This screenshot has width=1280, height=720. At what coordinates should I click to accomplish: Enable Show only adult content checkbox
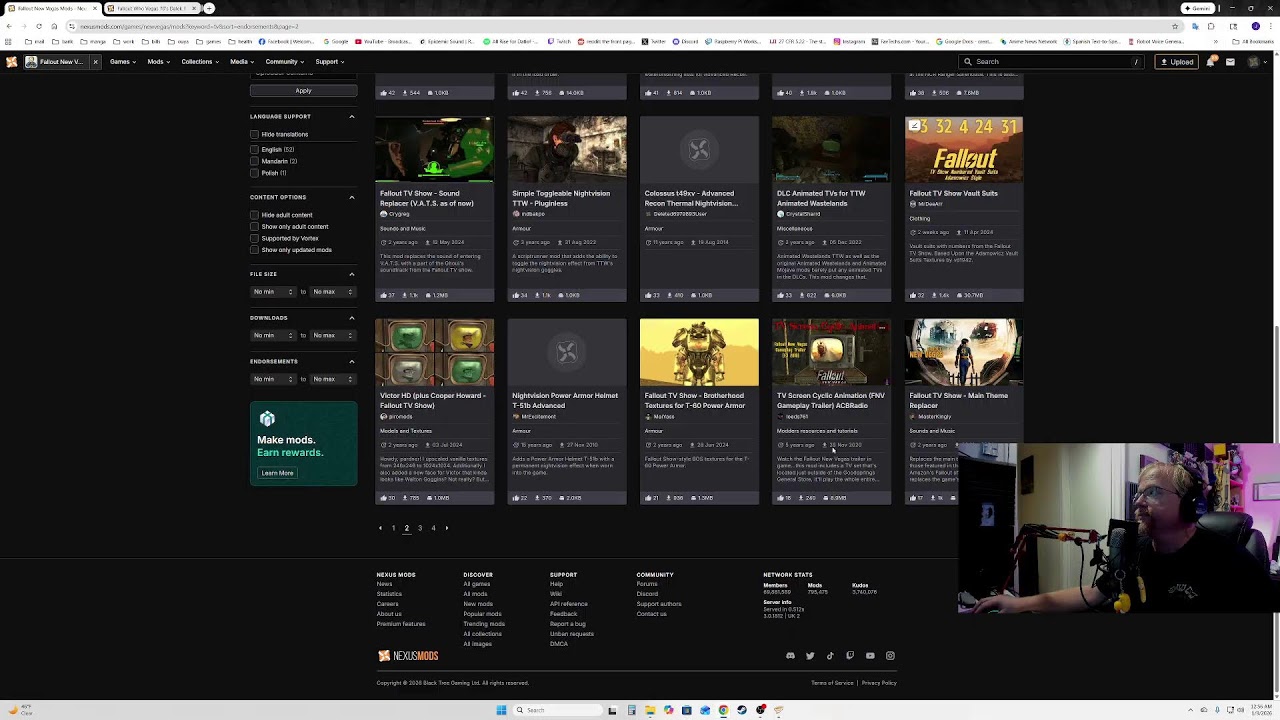click(x=255, y=227)
